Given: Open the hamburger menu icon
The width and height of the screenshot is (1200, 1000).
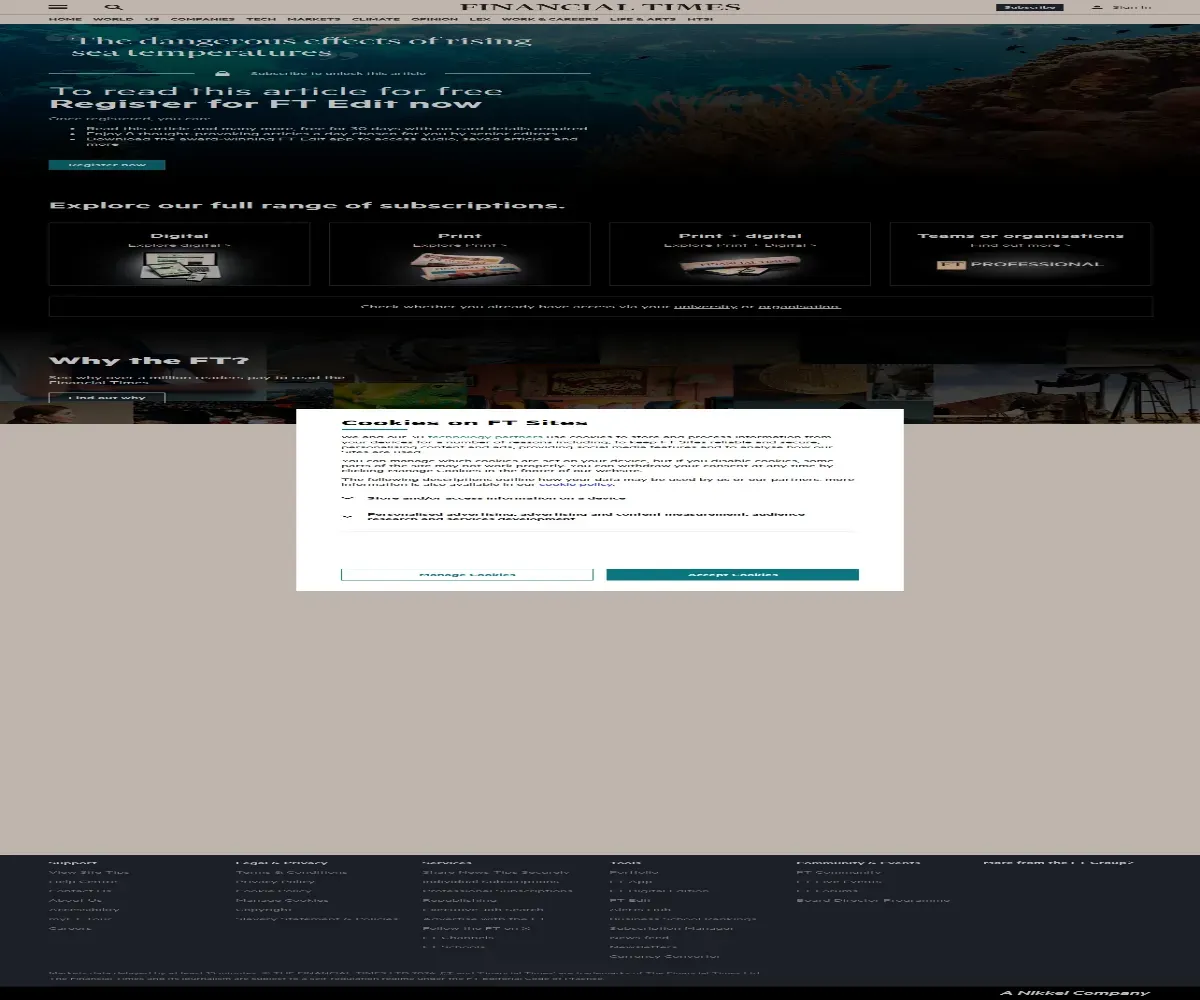Looking at the screenshot, I should coord(58,7).
